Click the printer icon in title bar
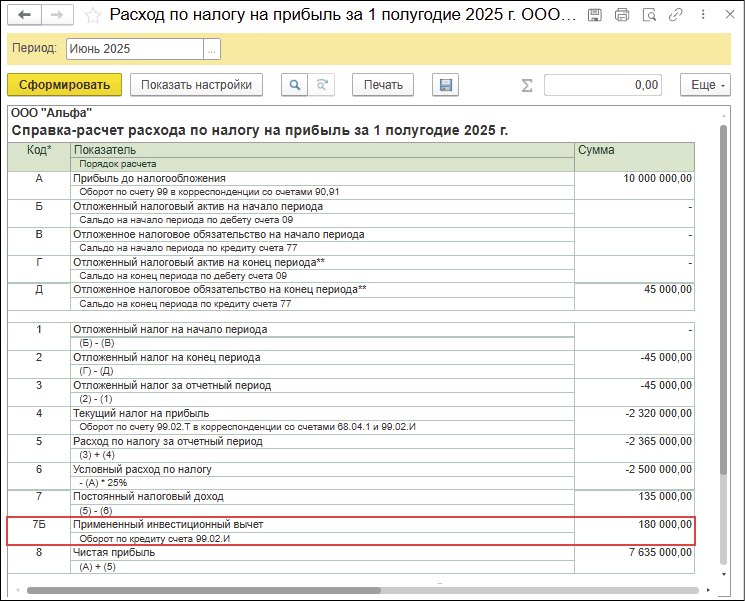745x601 pixels. pyautogui.click(x=622, y=16)
